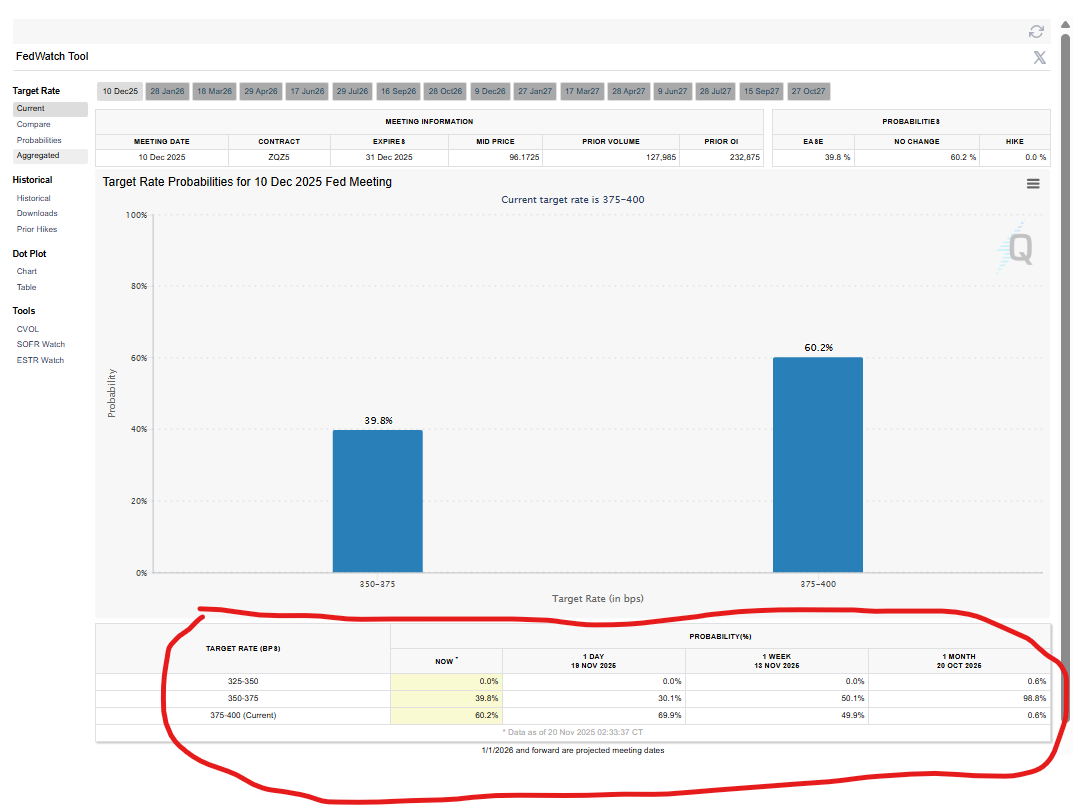Viewport: 1087px width, 805px height.
Task: Open the 27 Oct27 meeting tab
Action: [x=808, y=92]
